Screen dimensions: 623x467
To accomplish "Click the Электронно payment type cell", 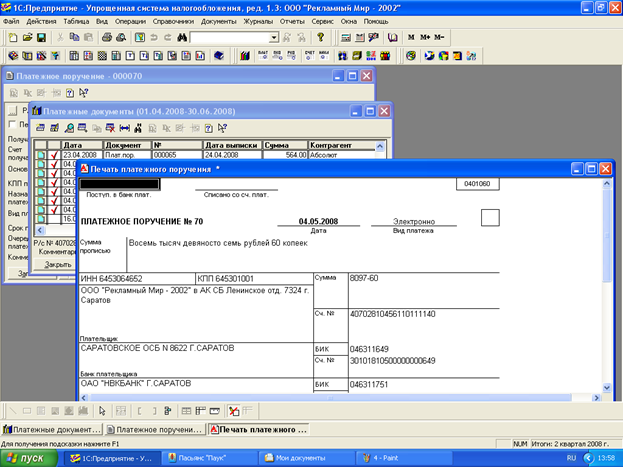I will (414, 221).
